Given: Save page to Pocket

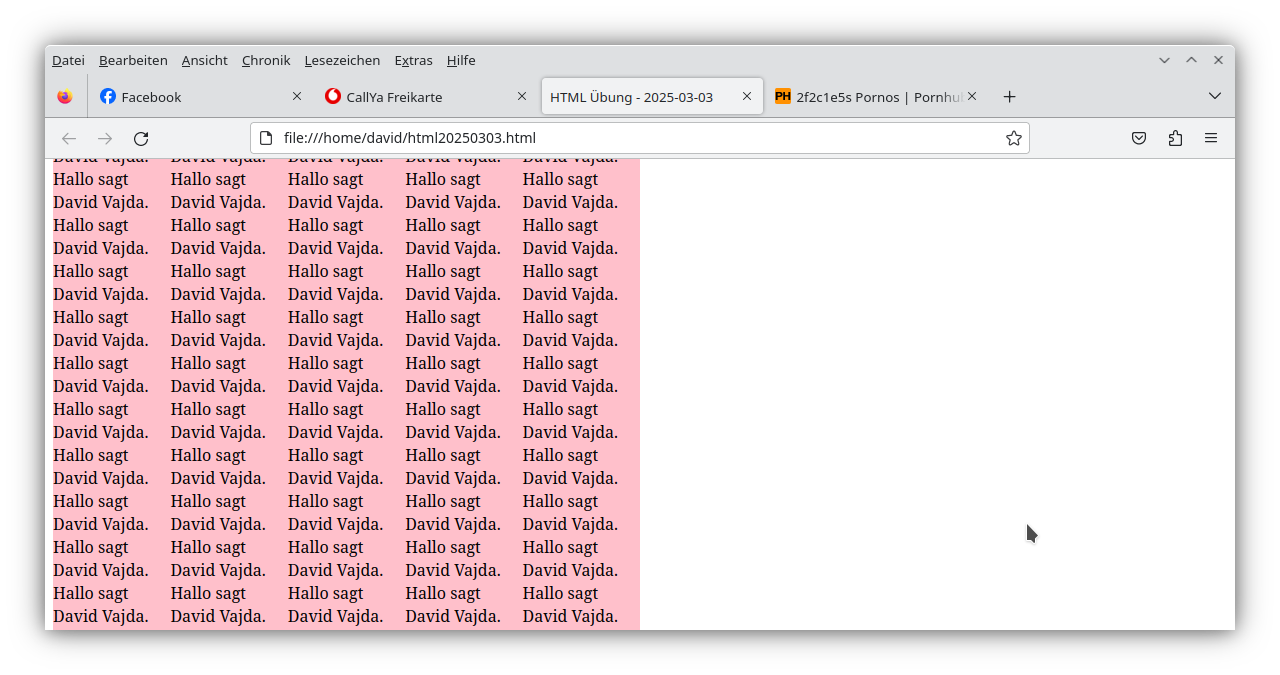Looking at the screenshot, I should click(x=1139, y=138).
